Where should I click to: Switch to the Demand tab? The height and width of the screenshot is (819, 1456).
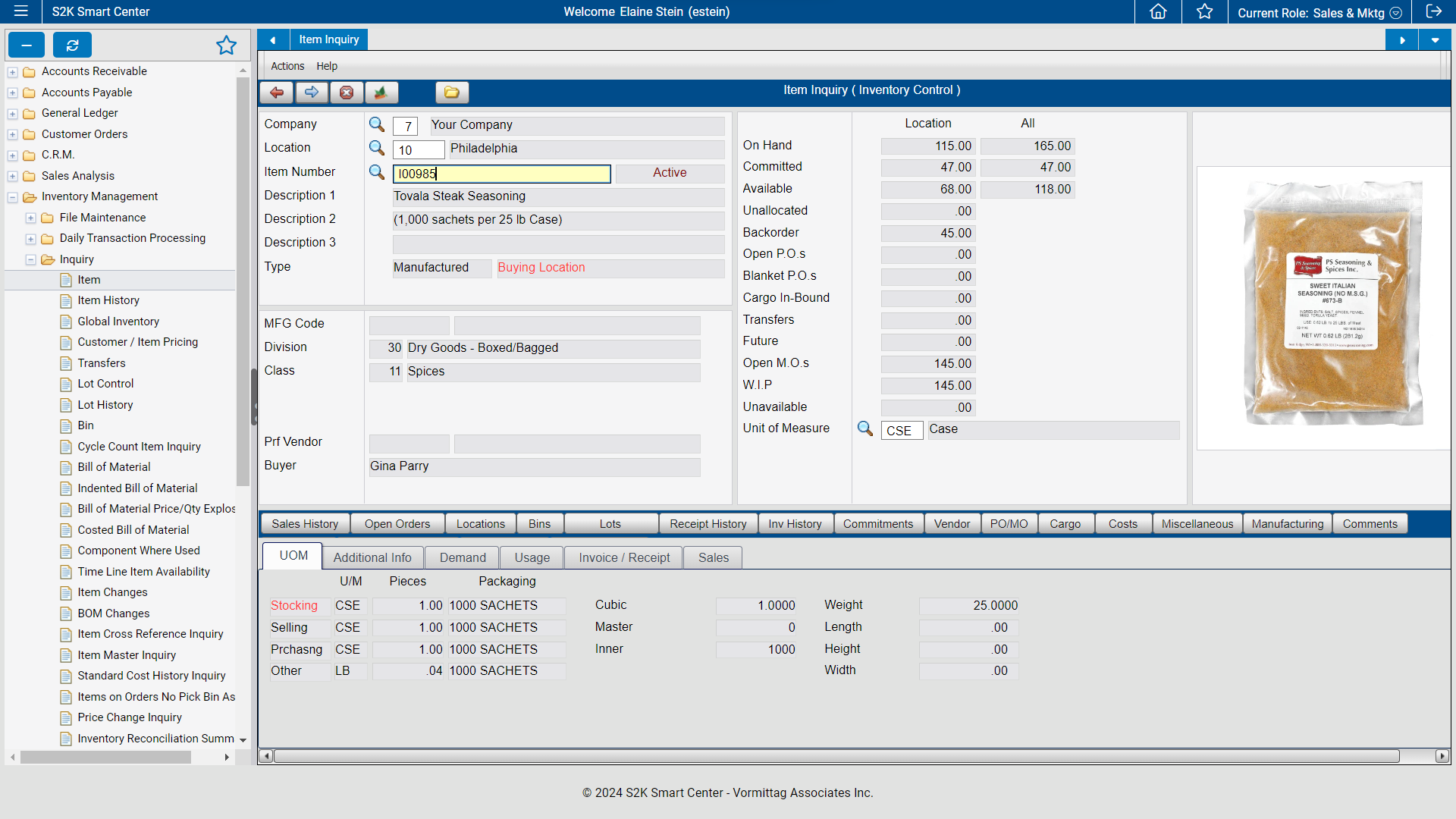tap(461, 557)
